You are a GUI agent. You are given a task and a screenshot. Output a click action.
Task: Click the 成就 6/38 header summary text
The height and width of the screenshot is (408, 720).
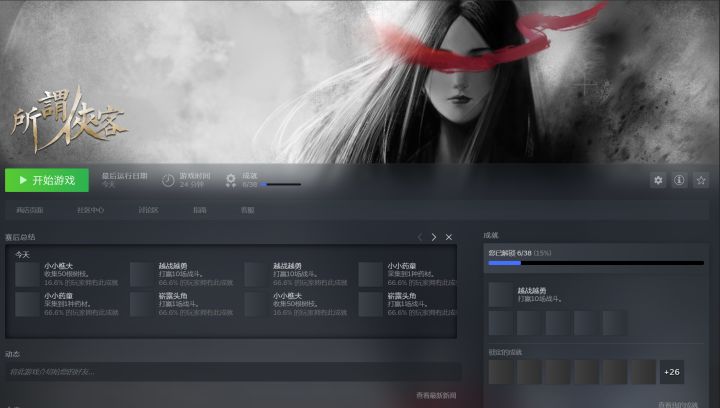tap(250, 180)
